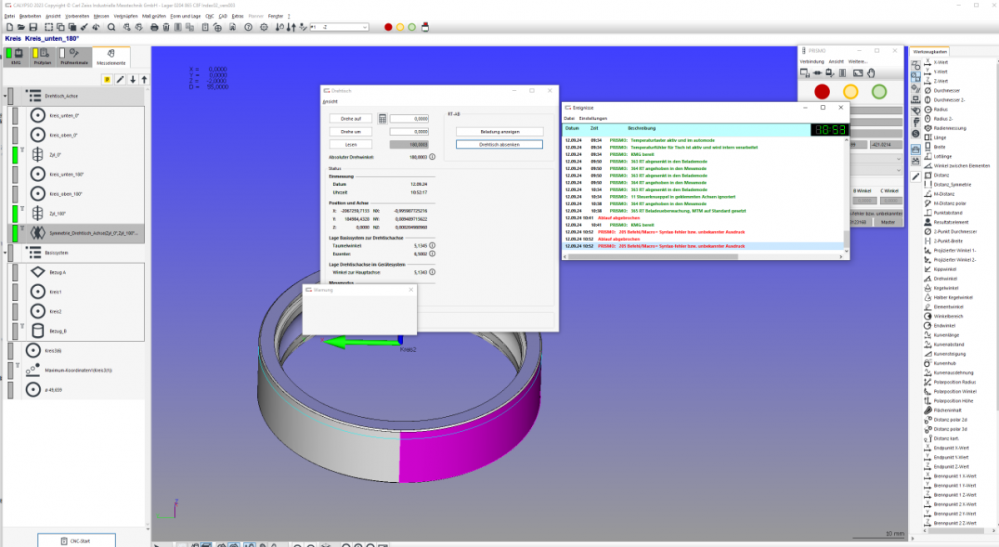The width and height of the screenshot is (999, 547).
Task: Click the pencil edit icon above feature list
Action: tap(120, 79)
